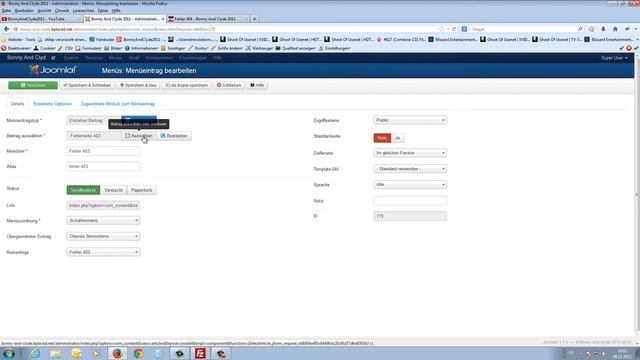Click Auswählen button for Beitrag
The height and width of the screenshot is (360, 640).
click(x=138, y=136)
